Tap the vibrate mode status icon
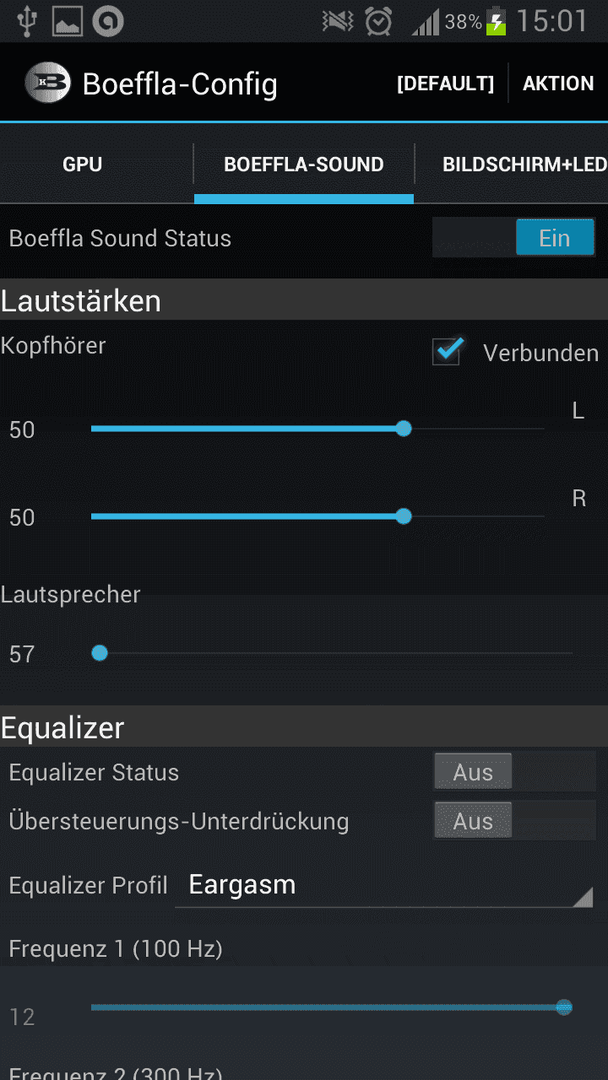Screen dimensions: 608x1080 [x=338, y=22]
